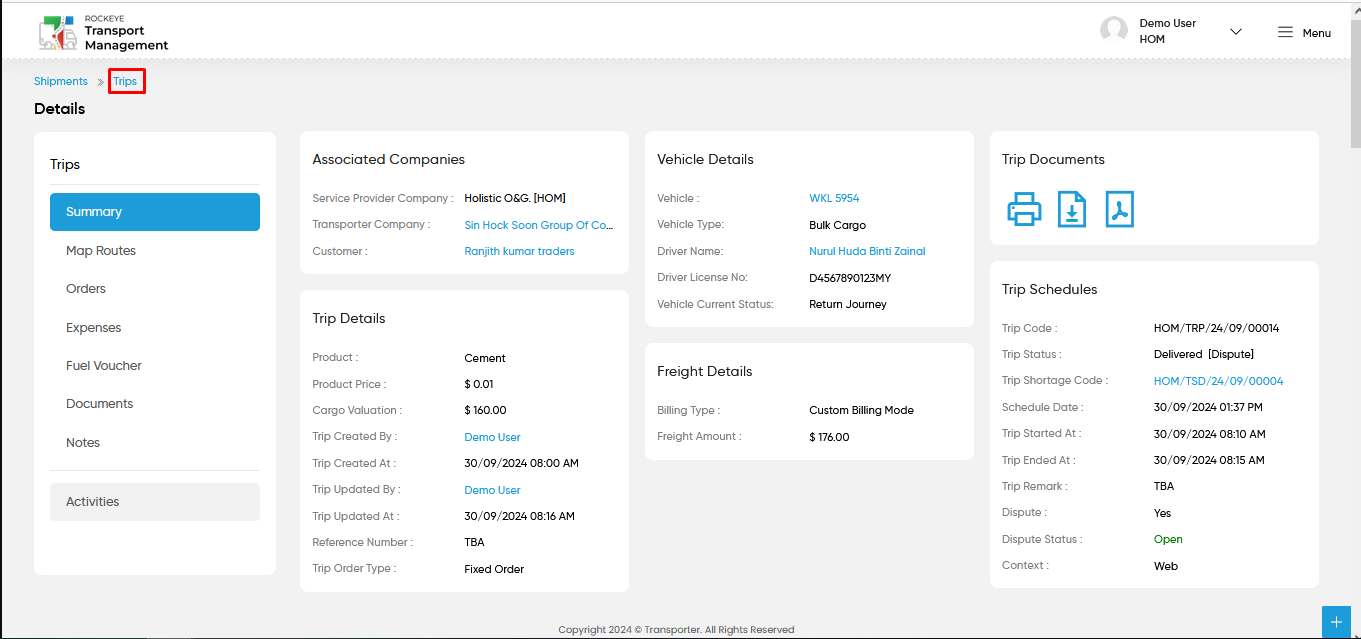Open the hamburger Menu icon

pos(1286,32)
